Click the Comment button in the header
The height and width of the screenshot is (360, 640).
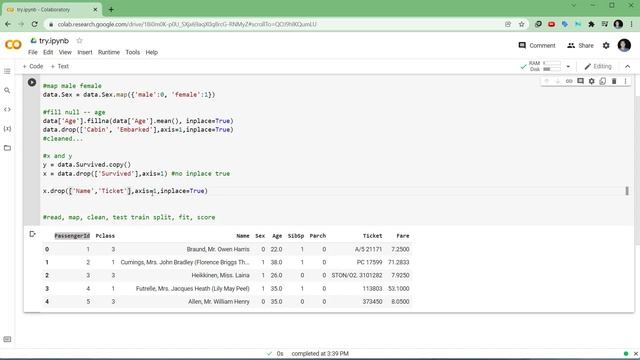[x=537, y=45]
